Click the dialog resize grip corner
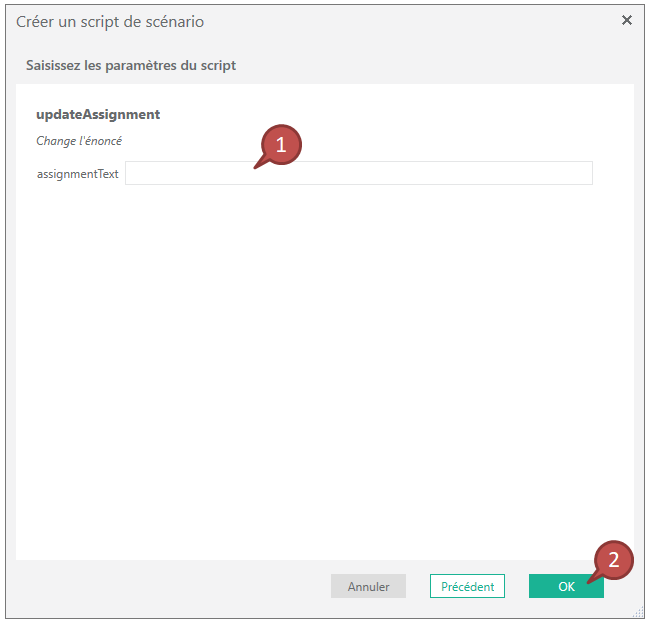650x625 pixels. 638,612
